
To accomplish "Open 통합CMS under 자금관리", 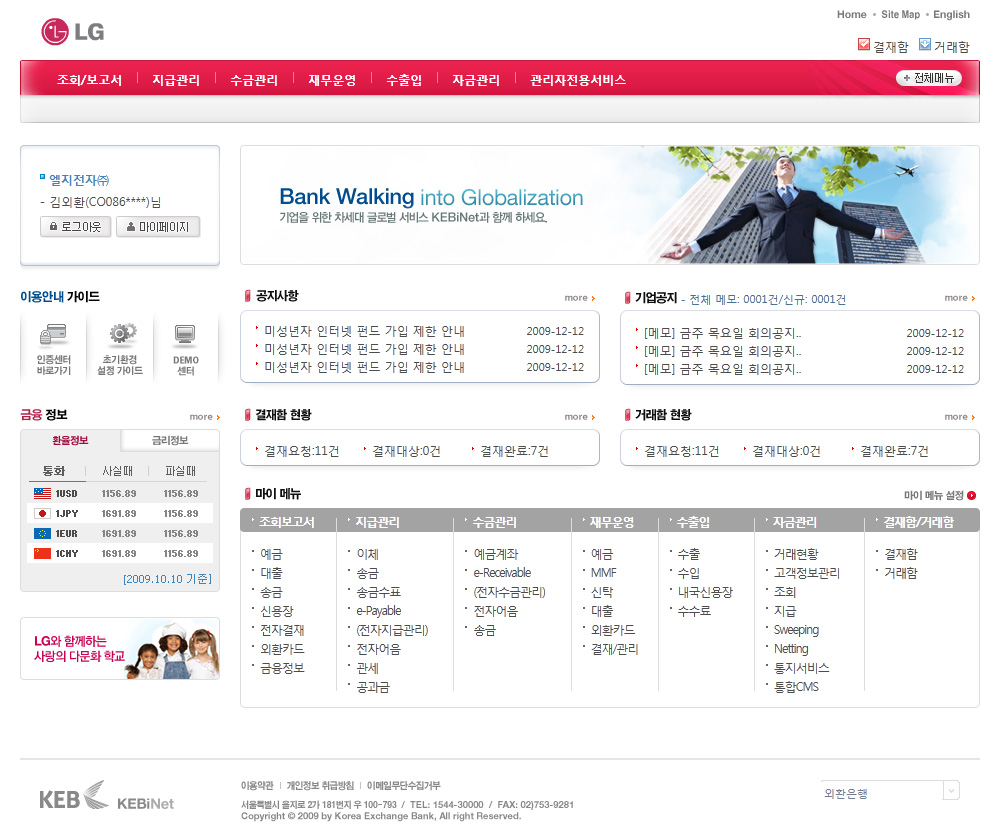I will (796, 687).
